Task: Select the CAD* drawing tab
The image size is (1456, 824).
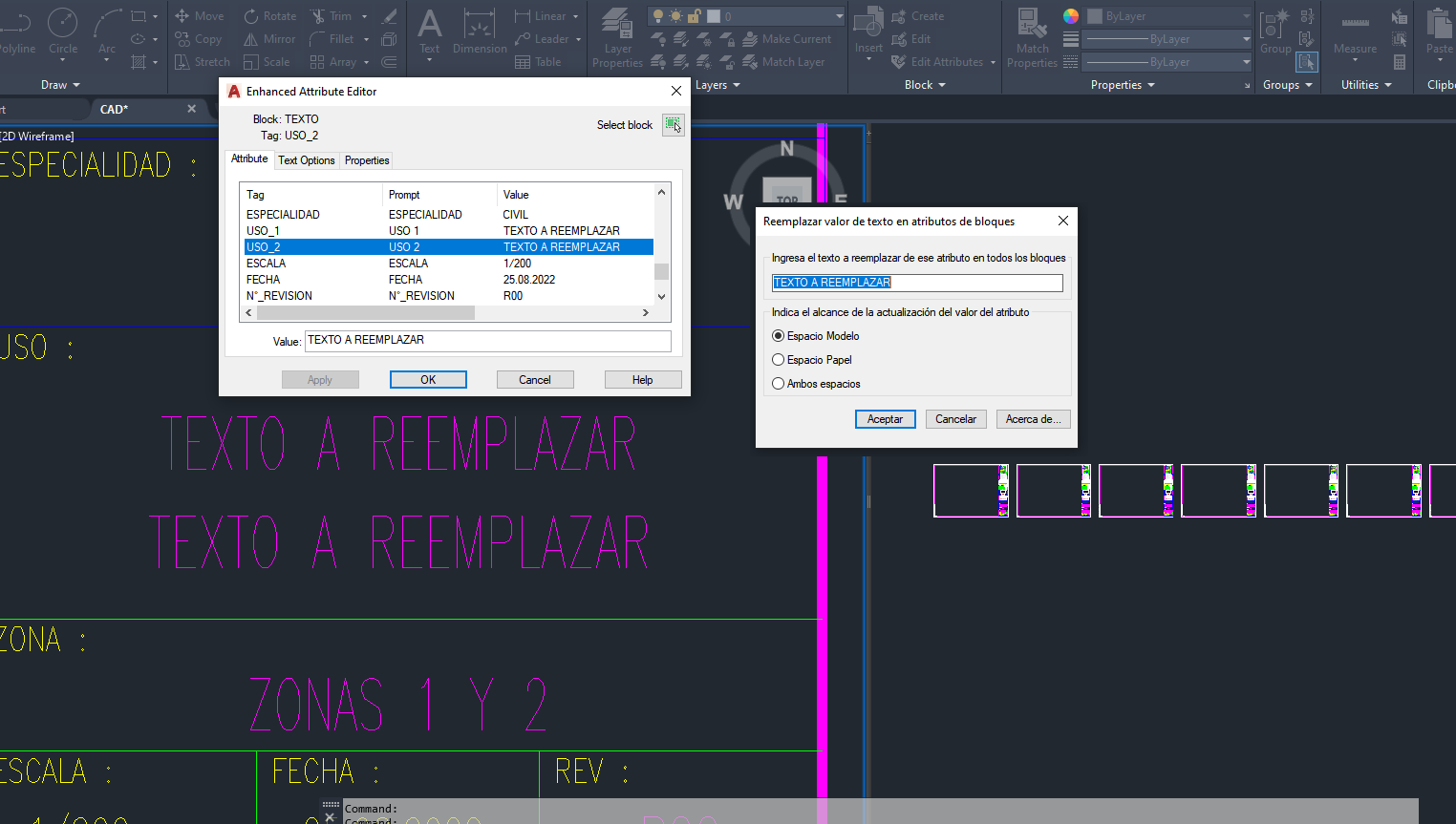Action: [x=114, y=109]
